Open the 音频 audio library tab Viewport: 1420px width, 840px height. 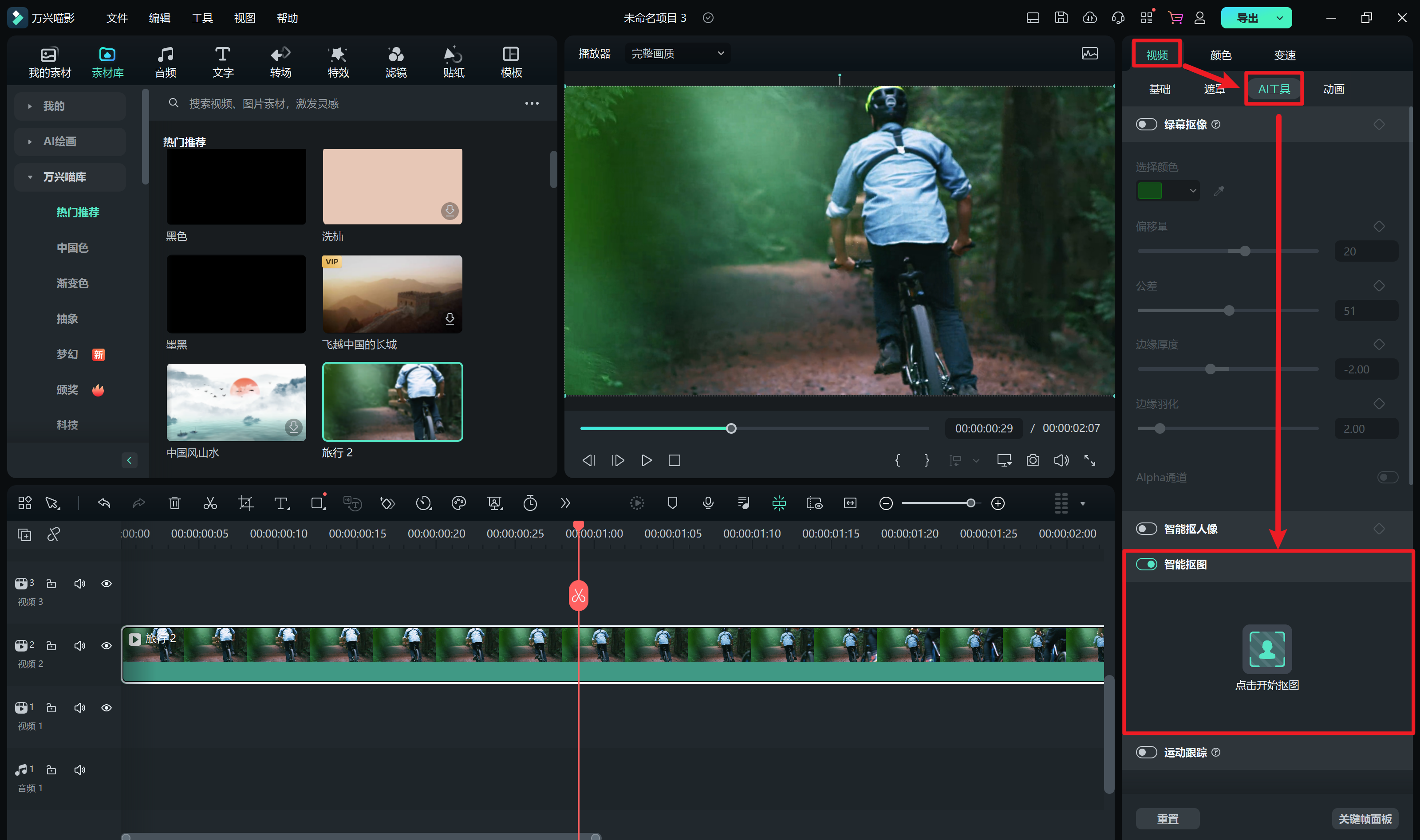(166, 62)
